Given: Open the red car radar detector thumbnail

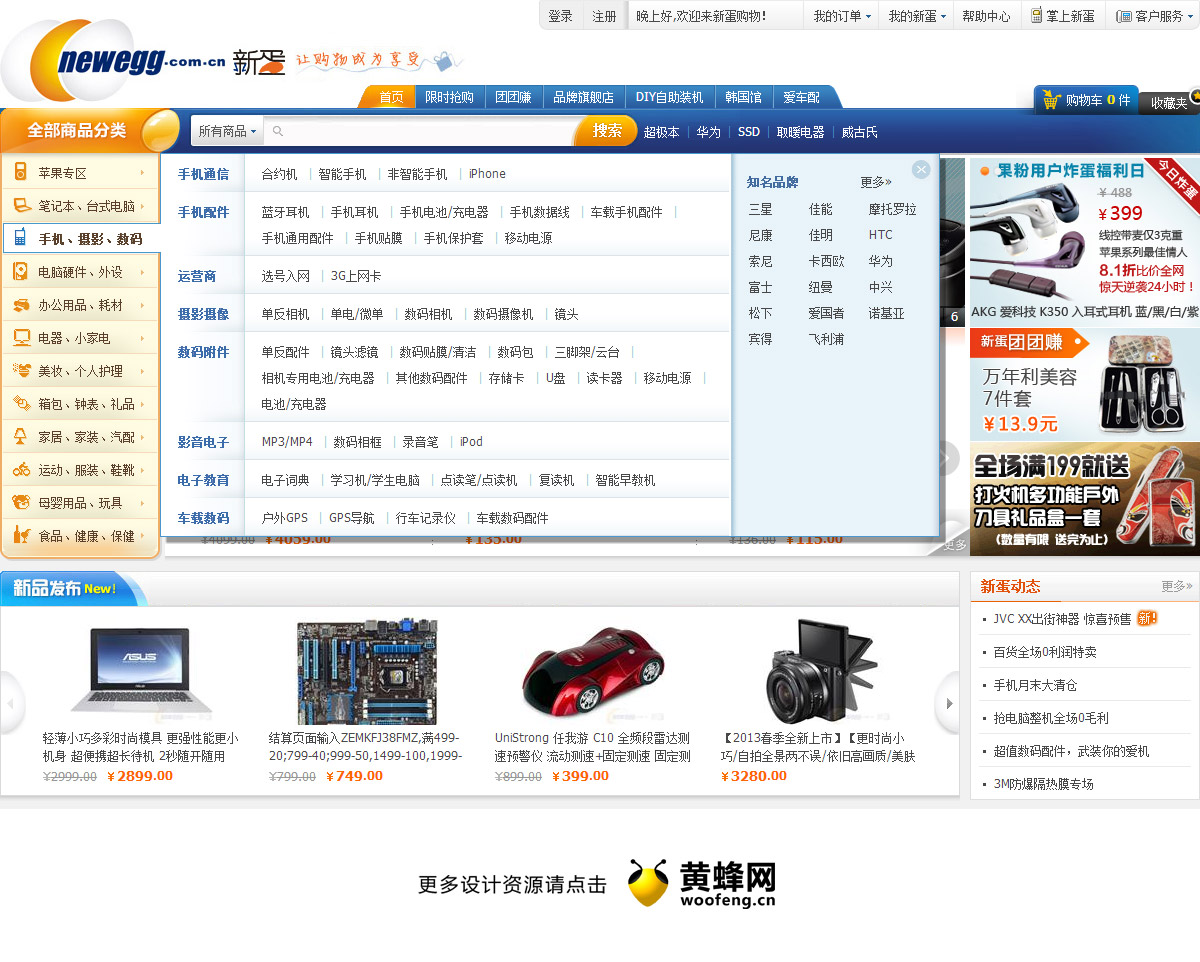Looking at the screenshot, I should 593,671.
